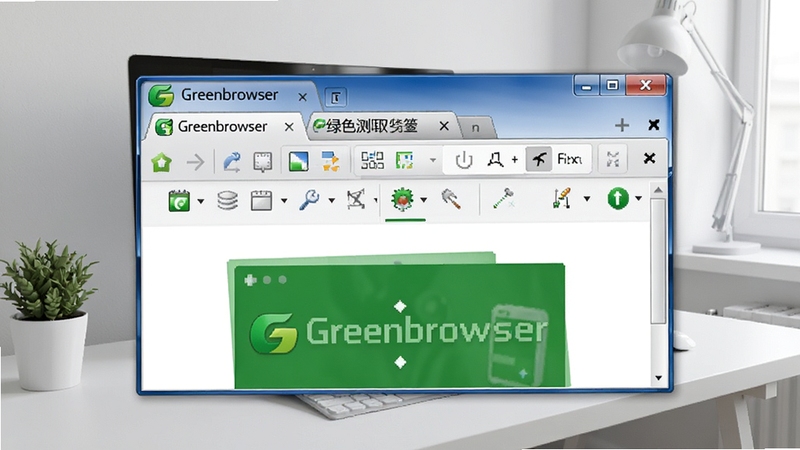Viewport: 800px width, 450px height.
Task: Click the orange and blue blocks icon
Action: pyautogui.click(x=330, y=161)
